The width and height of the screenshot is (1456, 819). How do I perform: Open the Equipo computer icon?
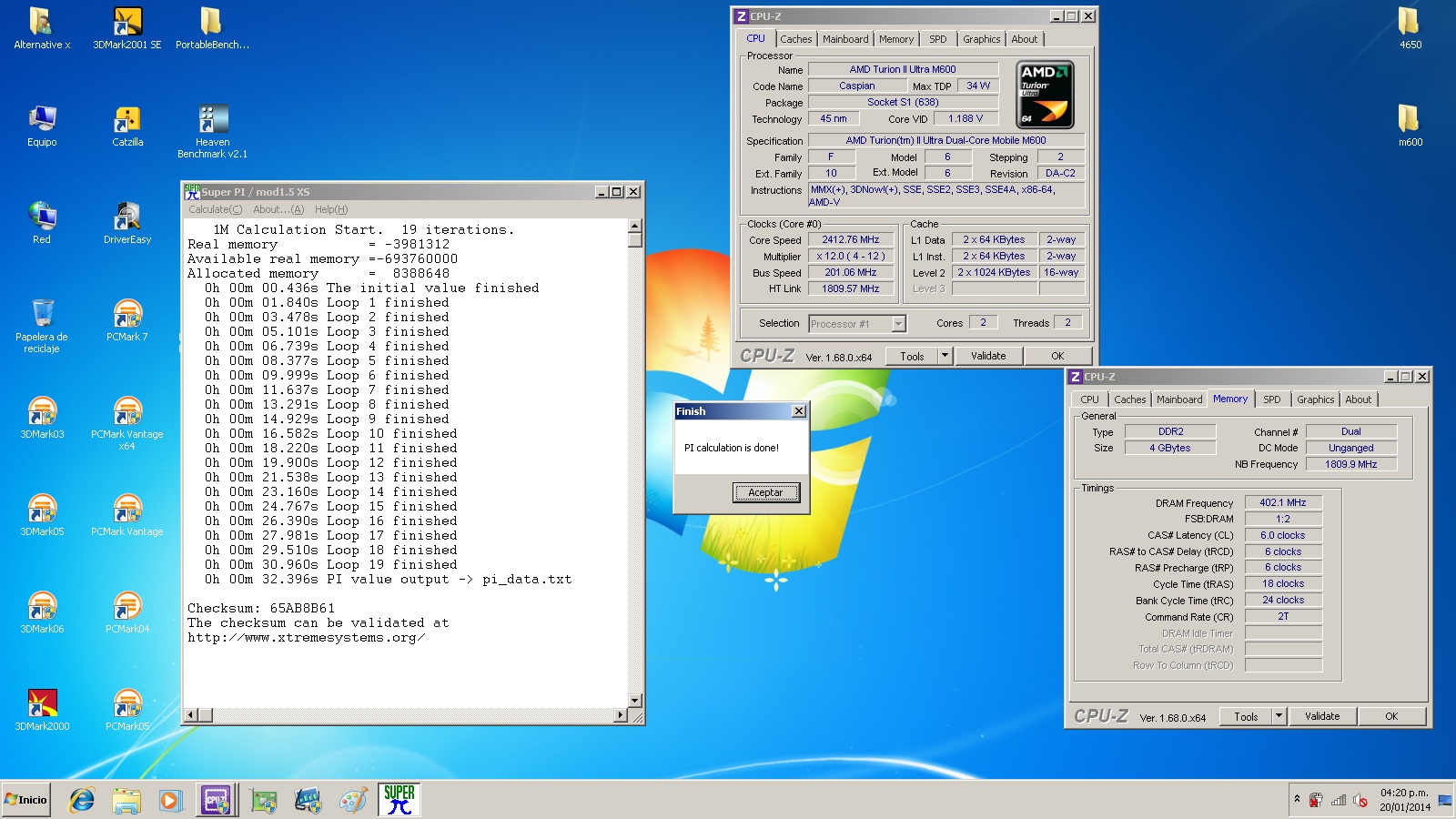pyautogui.click(x=42, y=126)
